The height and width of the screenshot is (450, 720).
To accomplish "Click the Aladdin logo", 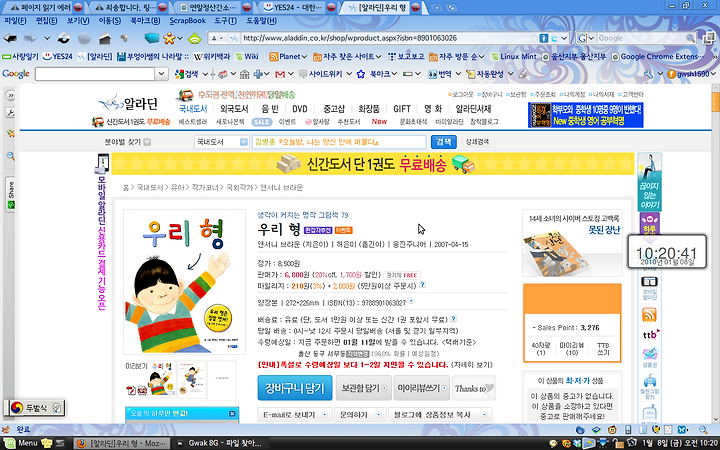I will coord(128,104).
